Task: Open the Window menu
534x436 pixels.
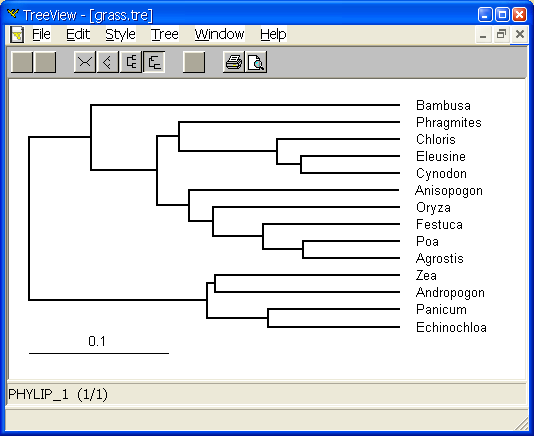Action: coord(219,34)
